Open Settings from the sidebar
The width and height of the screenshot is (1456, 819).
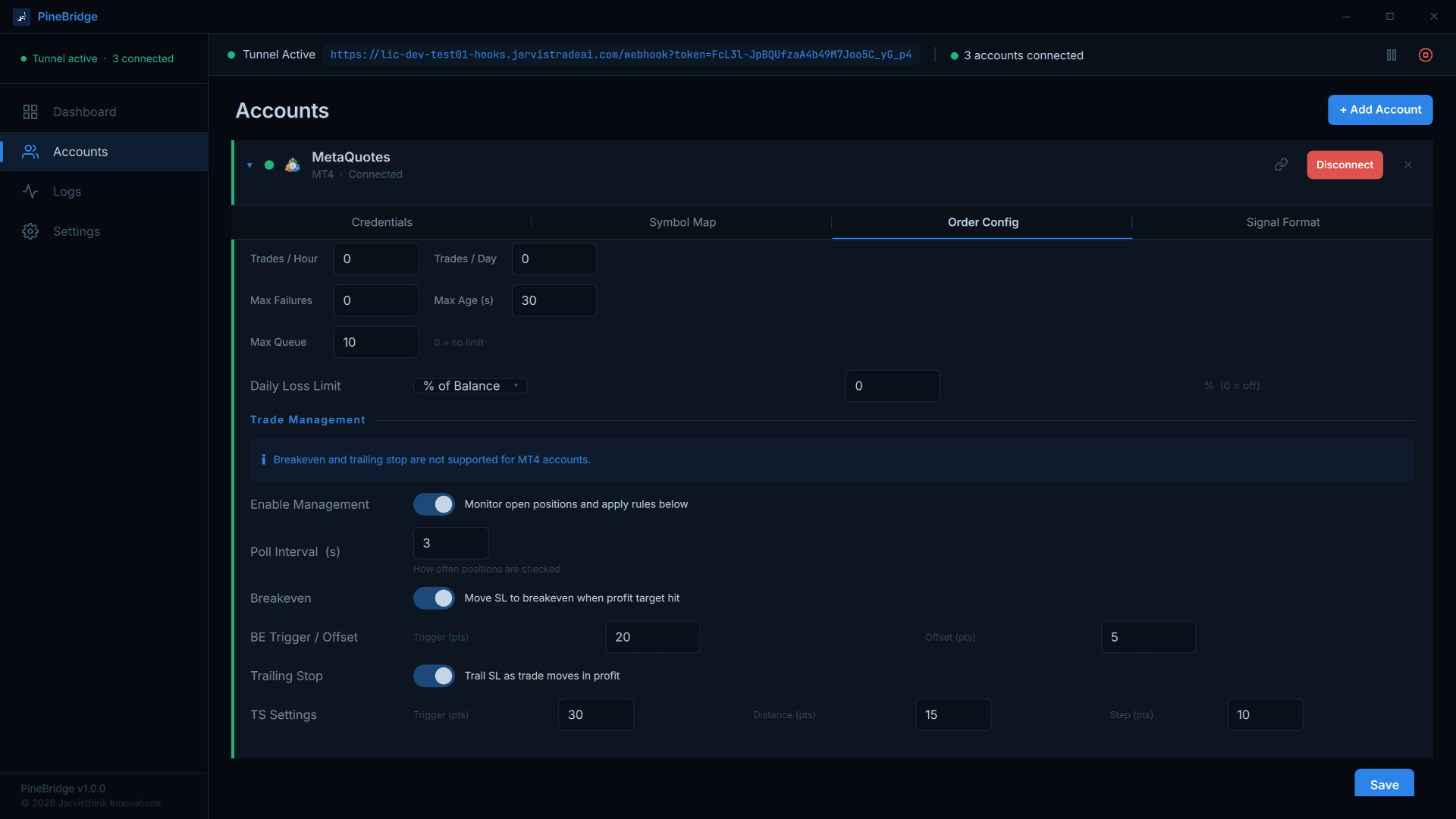click(x=104, y=231)
